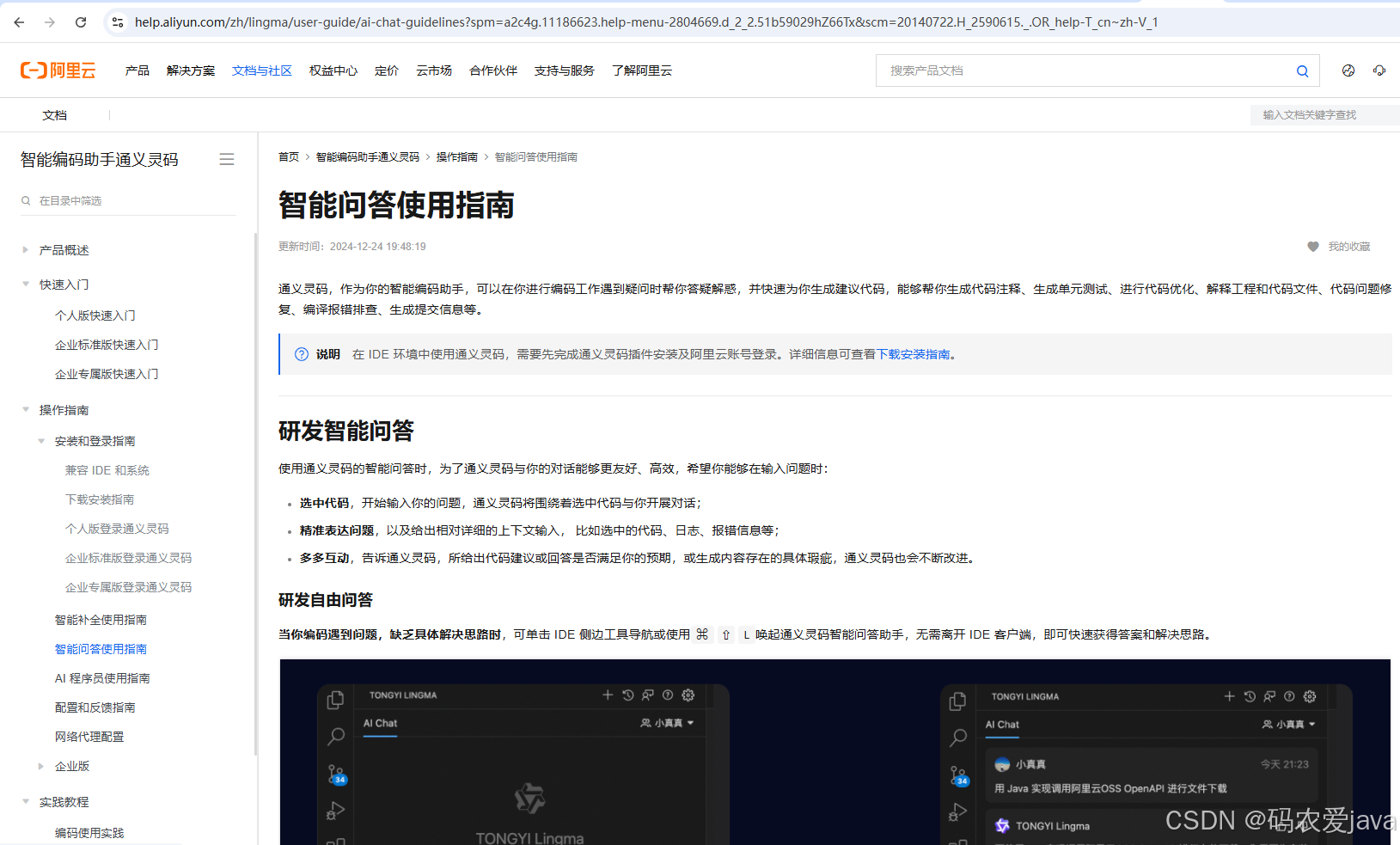Open 支持与服务 menu item
The width and height of the screenshot is (1400, 845).
(x=565, y=70)
